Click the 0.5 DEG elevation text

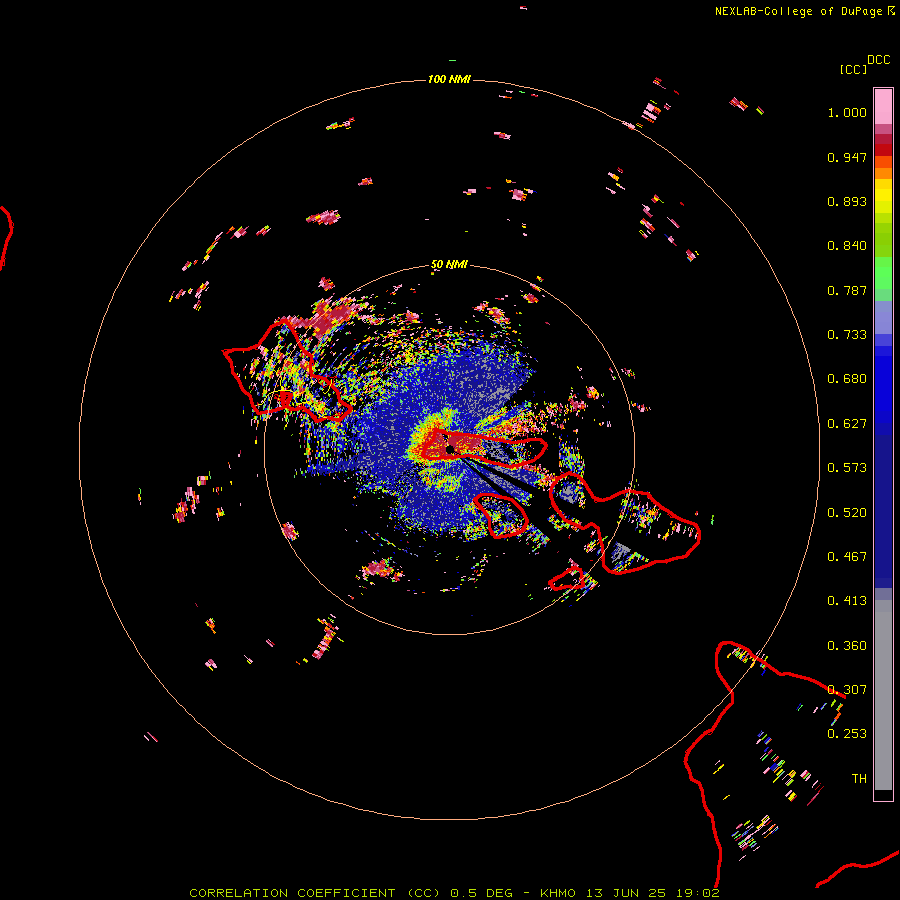(481, 893)
